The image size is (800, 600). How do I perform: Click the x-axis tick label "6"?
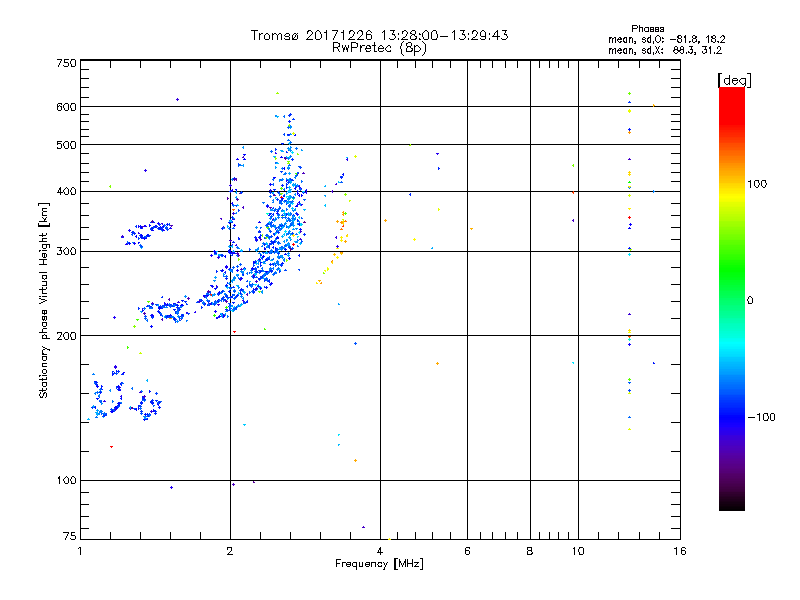(467, 551)
